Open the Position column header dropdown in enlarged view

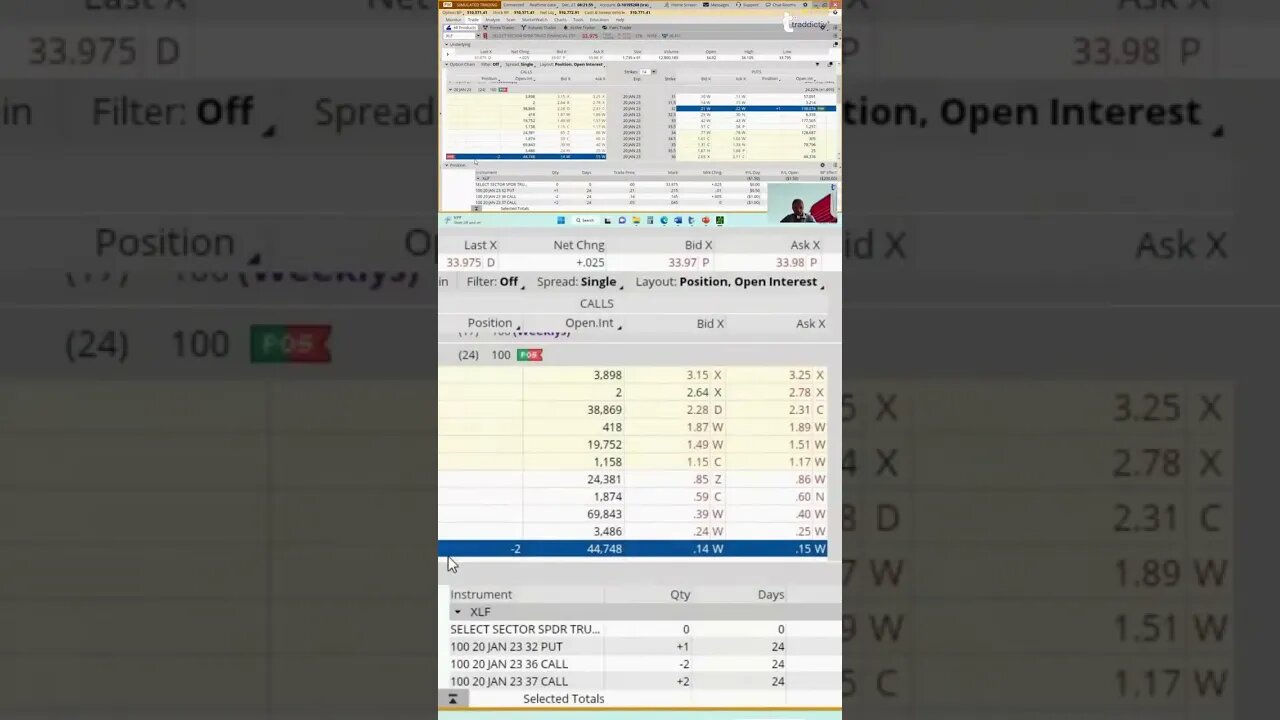(x=493, y=323)
